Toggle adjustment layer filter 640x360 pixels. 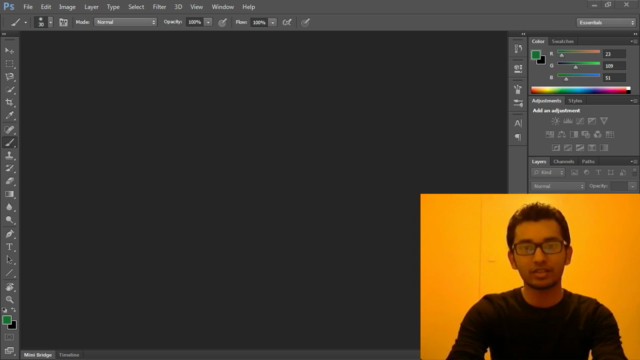click(587, 173)
